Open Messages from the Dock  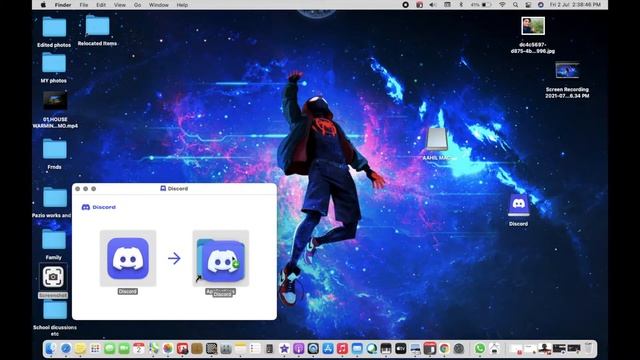pyautogui.click(x=109, y=349)
